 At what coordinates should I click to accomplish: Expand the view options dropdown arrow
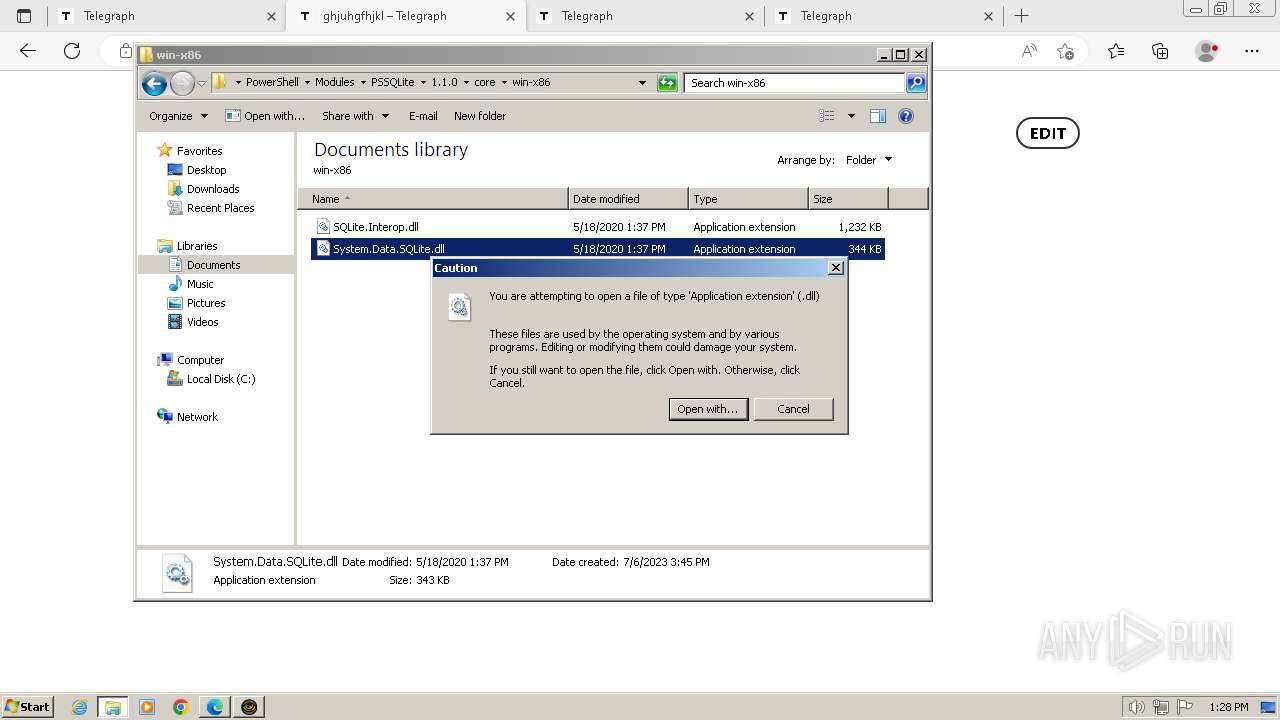pos(851,116)
